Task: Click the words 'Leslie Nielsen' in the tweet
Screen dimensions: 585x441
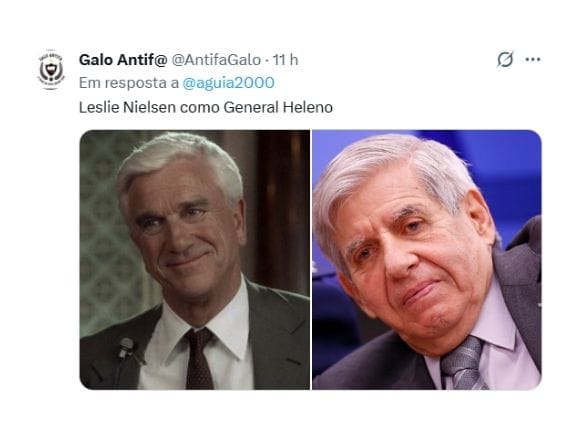Action: pyautogui.click(x=127, y=107)
